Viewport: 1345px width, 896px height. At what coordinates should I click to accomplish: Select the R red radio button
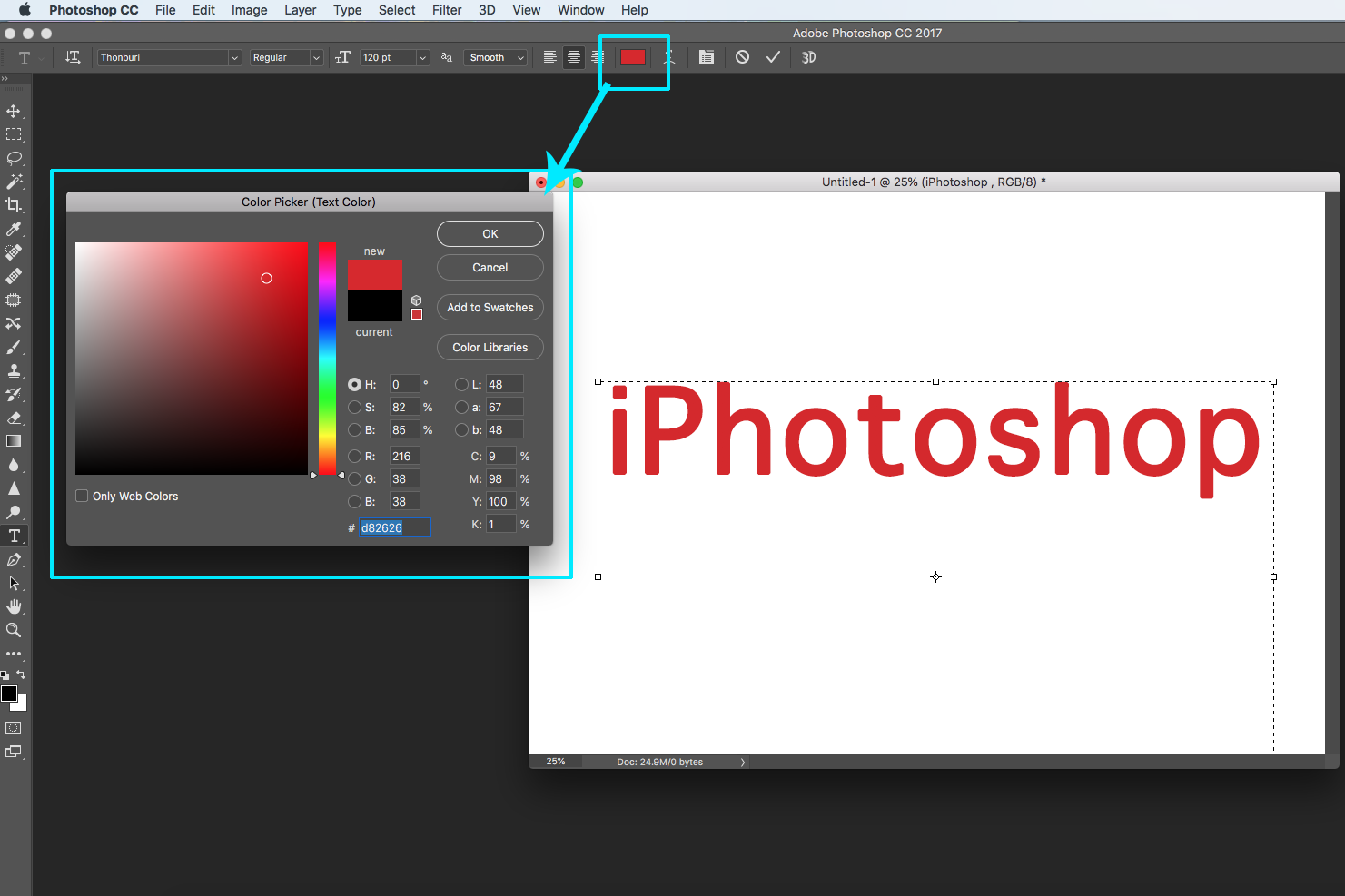[x=354, y=456]
